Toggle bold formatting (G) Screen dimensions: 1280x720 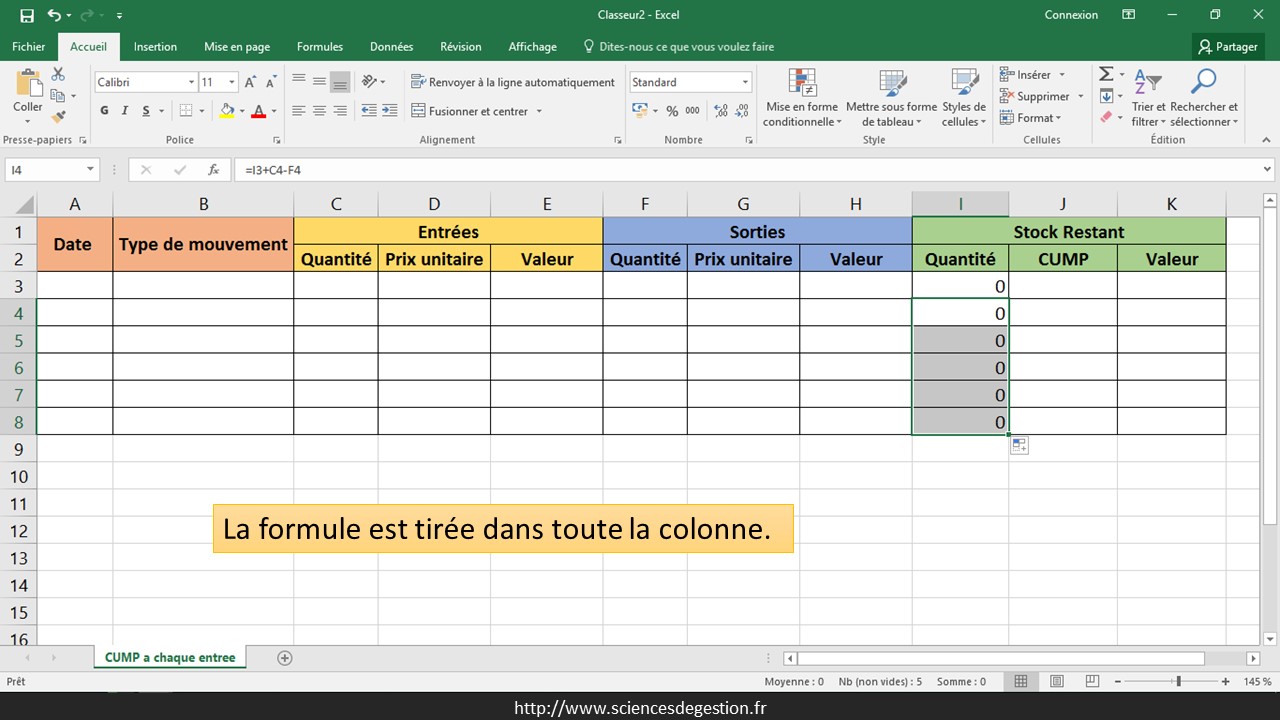click(104, 111)
